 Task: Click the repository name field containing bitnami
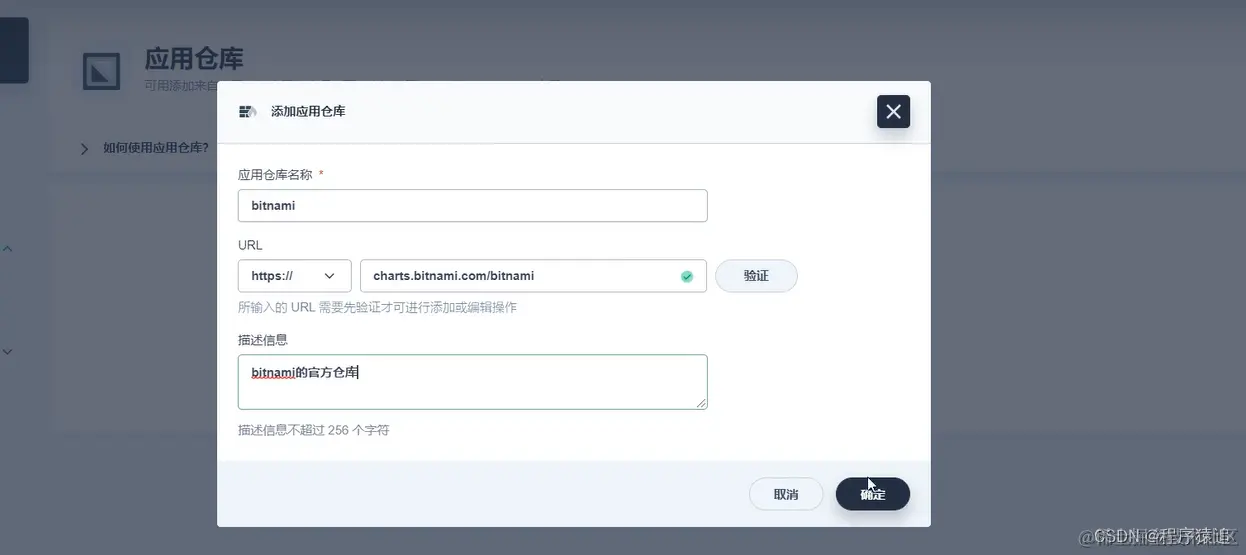click(x=472, y=206)
